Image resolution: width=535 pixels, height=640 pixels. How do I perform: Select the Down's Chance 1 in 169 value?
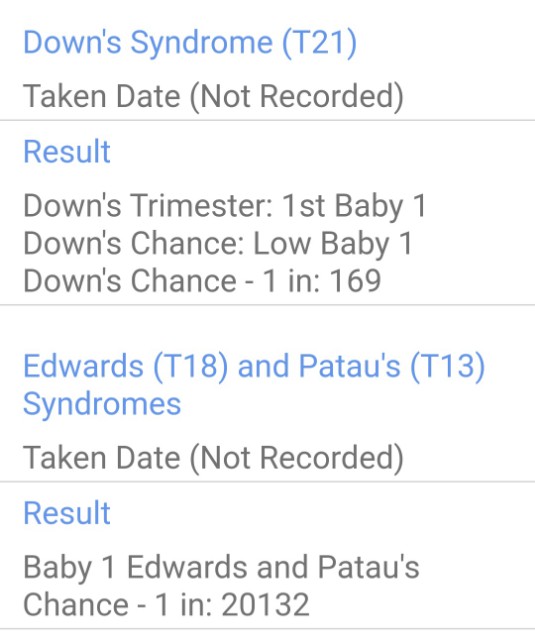202,281
